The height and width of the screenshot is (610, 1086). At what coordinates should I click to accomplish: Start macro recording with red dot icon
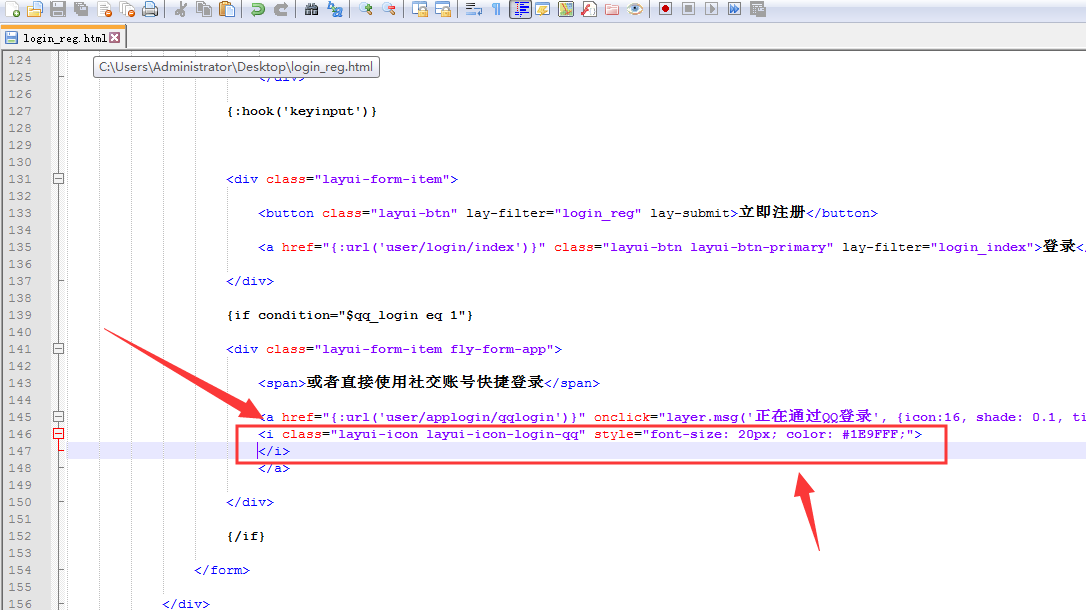[665, 10]
